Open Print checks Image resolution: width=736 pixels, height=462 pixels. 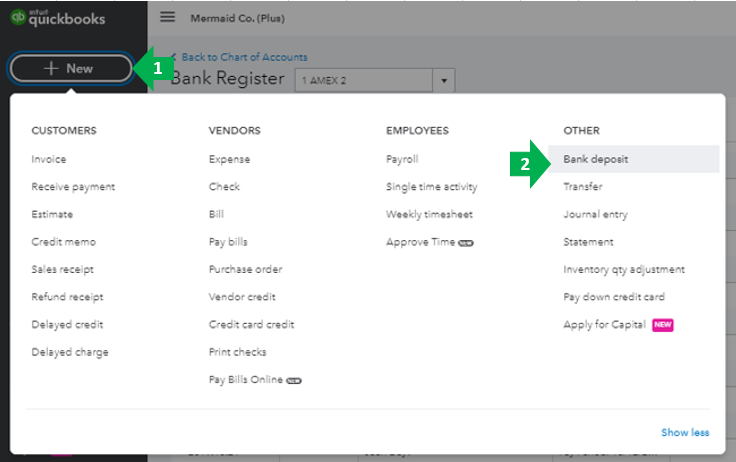pyautogui.click(x=238, y=352)
